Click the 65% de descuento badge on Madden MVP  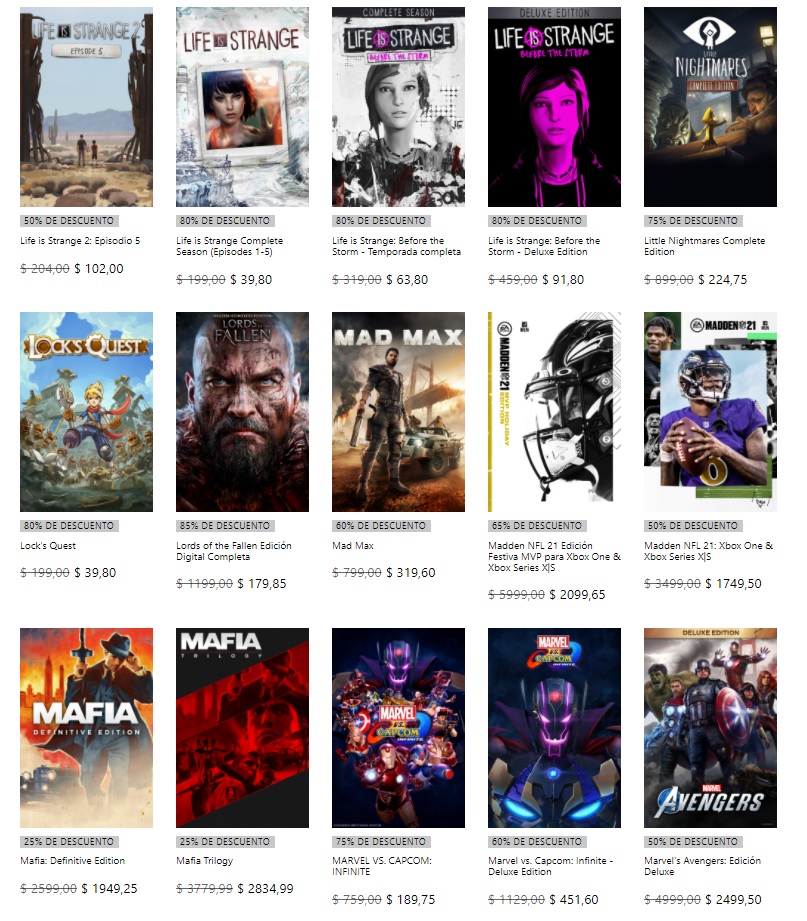[x=537, y=526]
